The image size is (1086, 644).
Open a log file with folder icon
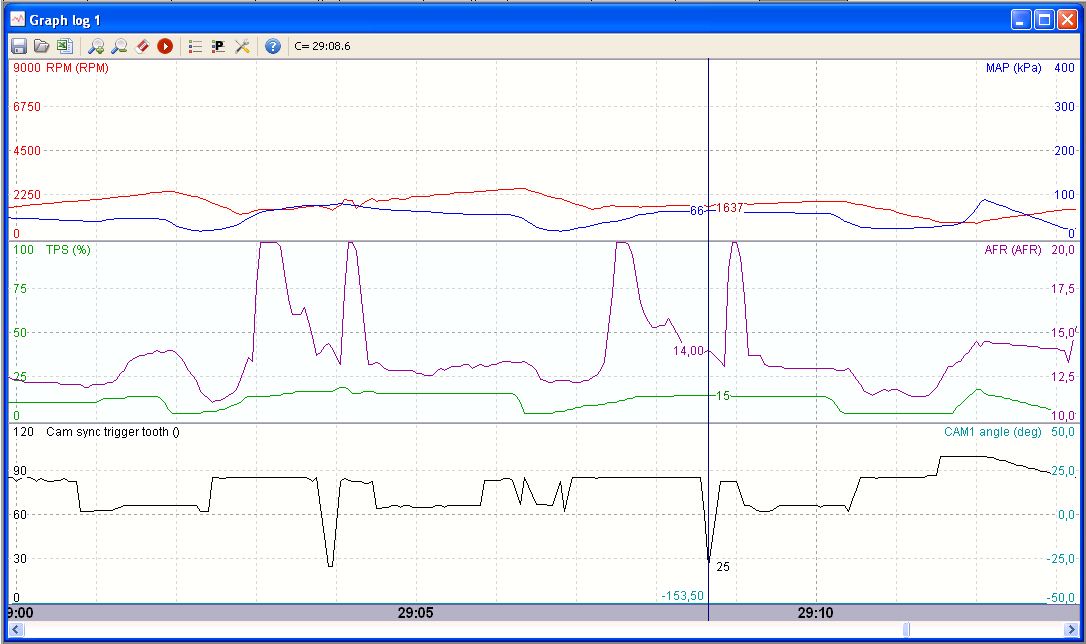(41, 46)
